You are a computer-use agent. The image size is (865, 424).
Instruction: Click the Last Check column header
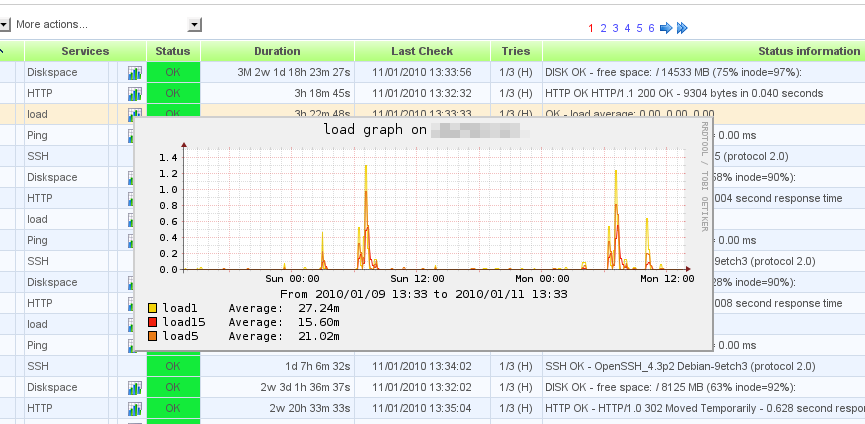click(x=422, y=51)
